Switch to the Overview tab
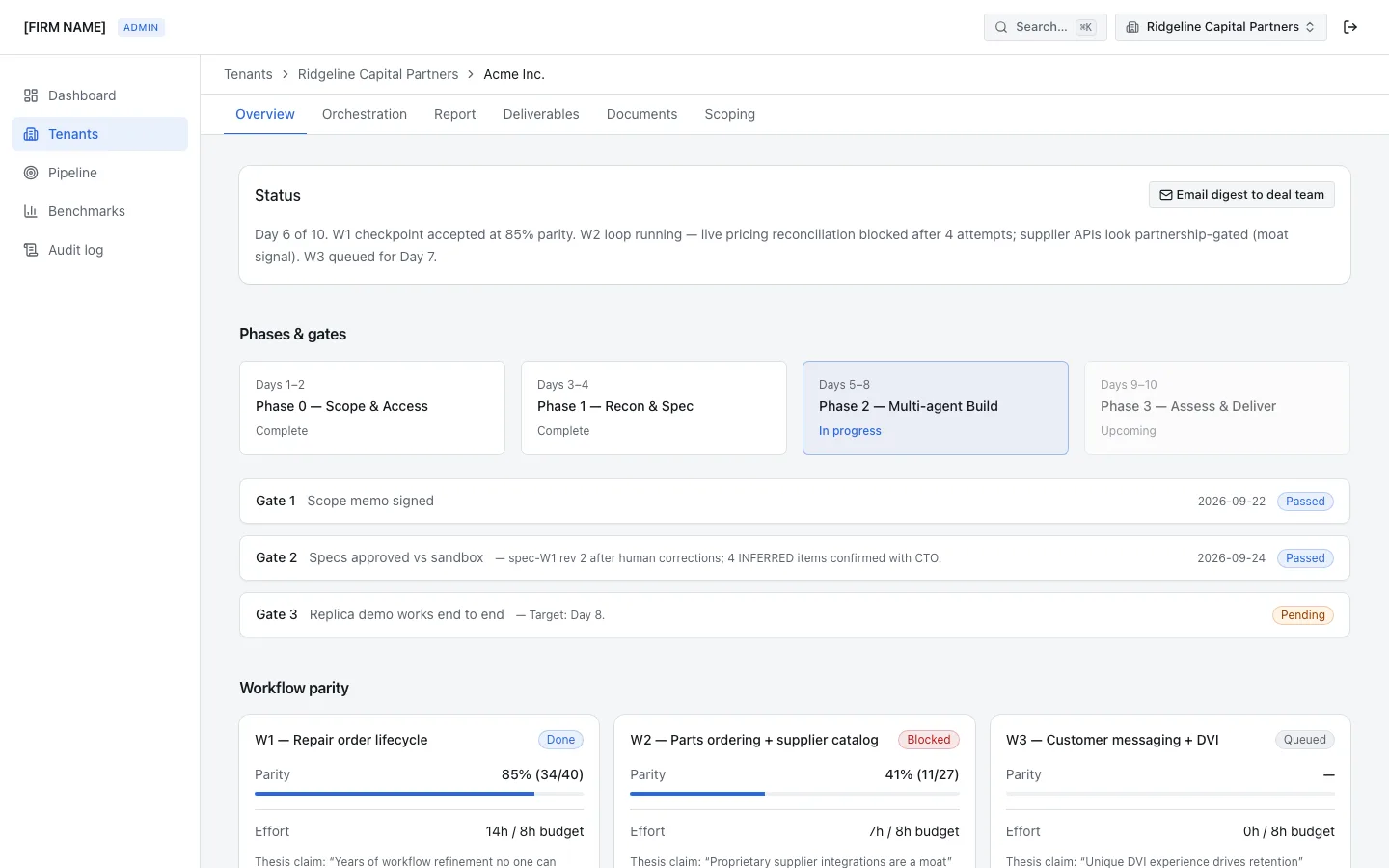This screenshot has height=868, width=1389. pos(265,114)
